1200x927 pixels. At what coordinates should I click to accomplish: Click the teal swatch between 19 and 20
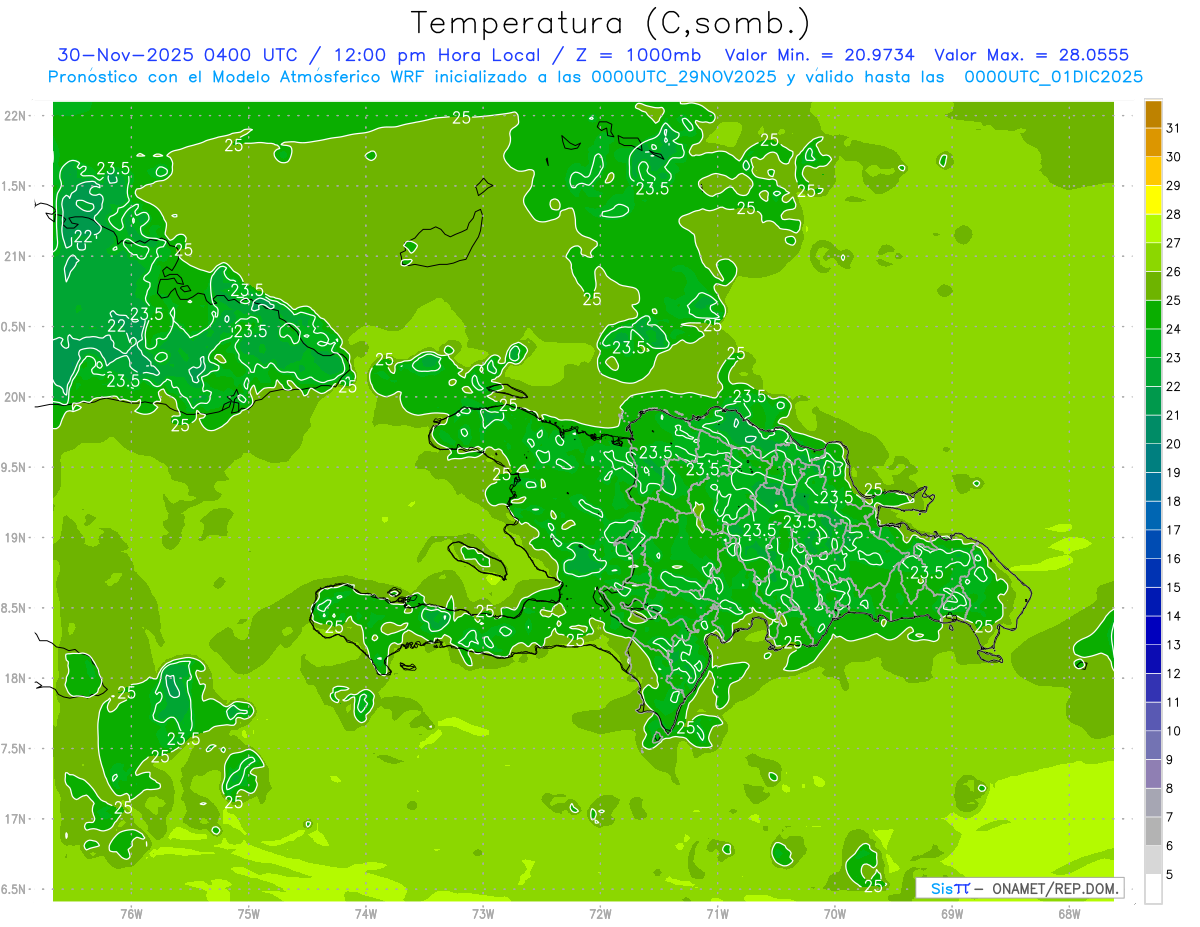[x=1153, y=459]
